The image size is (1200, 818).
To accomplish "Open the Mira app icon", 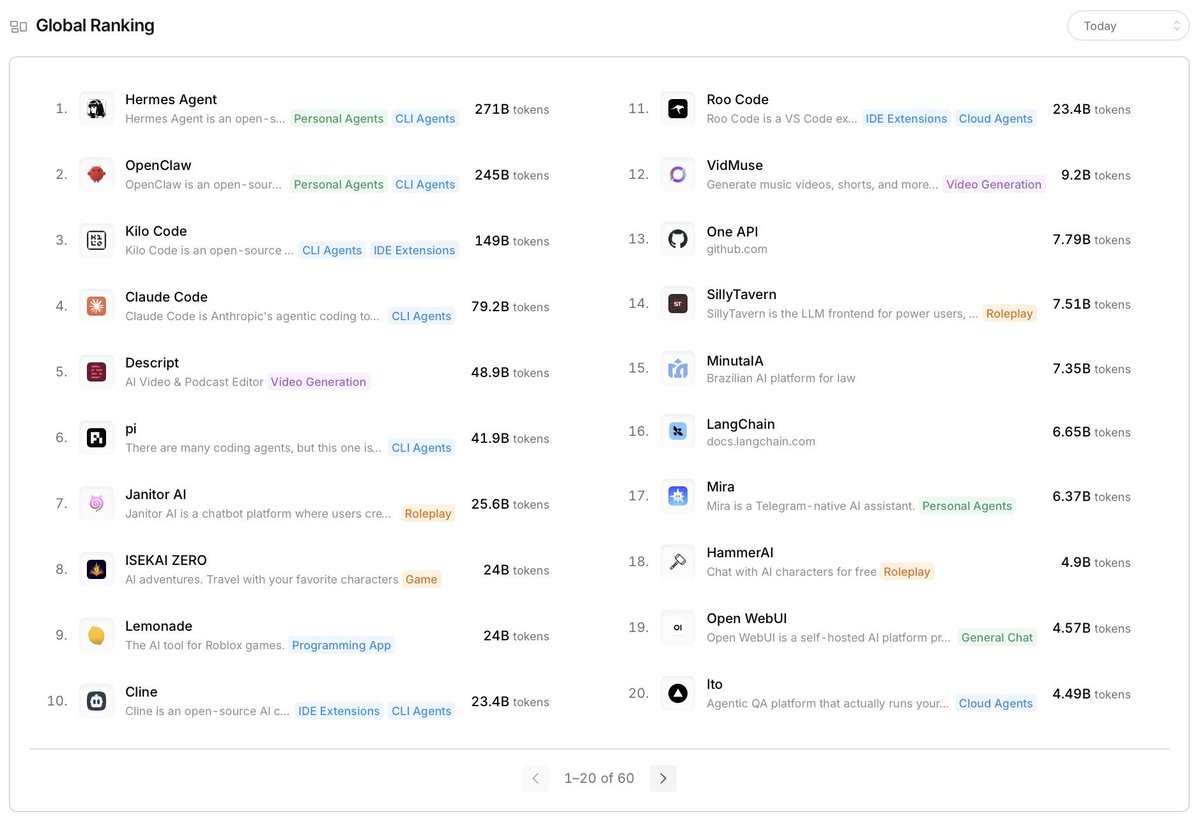I will click(678, 496).
